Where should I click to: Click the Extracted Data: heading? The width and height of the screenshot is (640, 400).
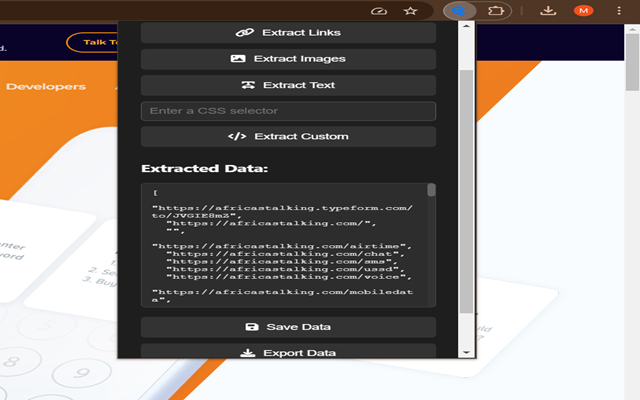[204, 169]
